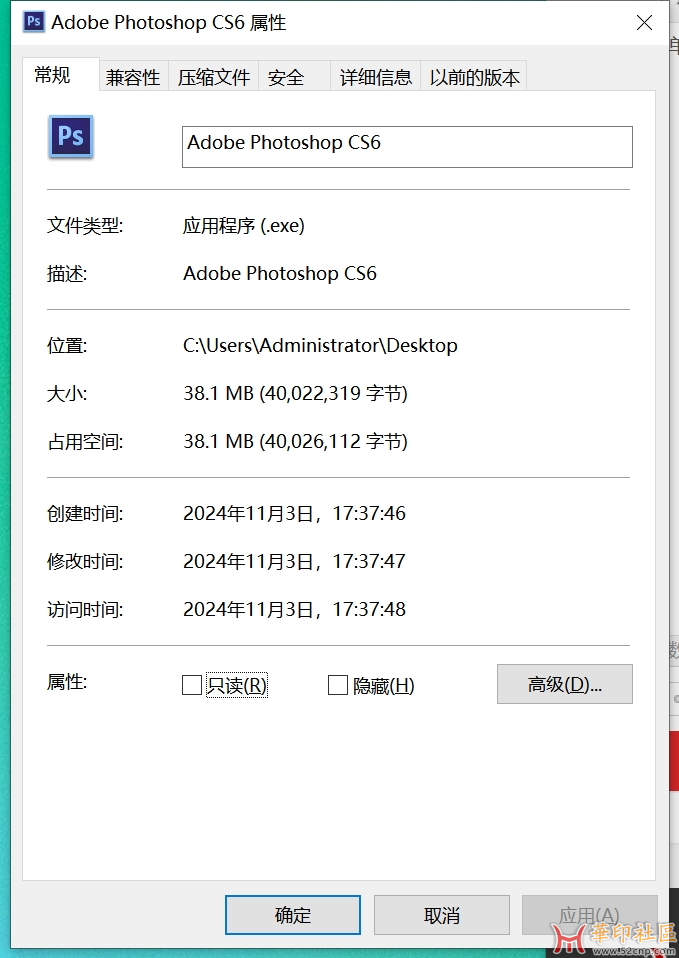The height and width of the screenshot is (958, 679).
Task: Click the 取消 button
Action: click(x=442, y=915)
